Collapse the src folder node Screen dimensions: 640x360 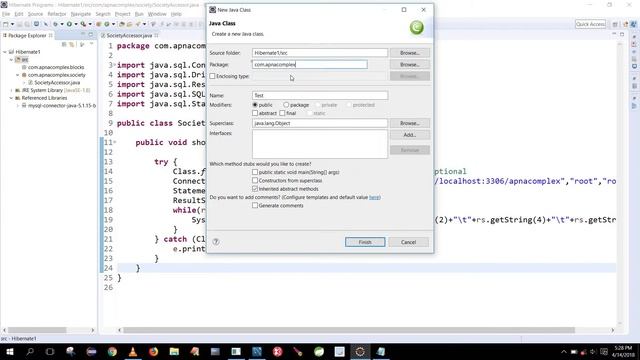11,60
